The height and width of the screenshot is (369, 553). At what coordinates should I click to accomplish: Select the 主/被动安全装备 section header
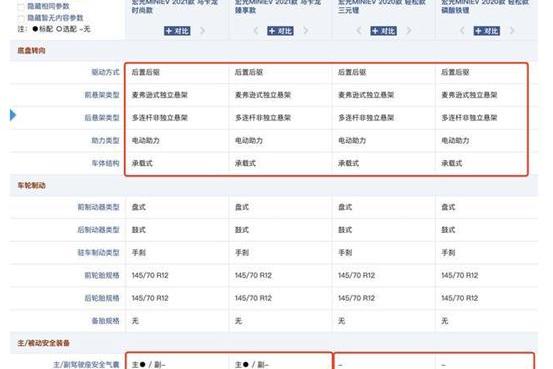coord(43,343)
